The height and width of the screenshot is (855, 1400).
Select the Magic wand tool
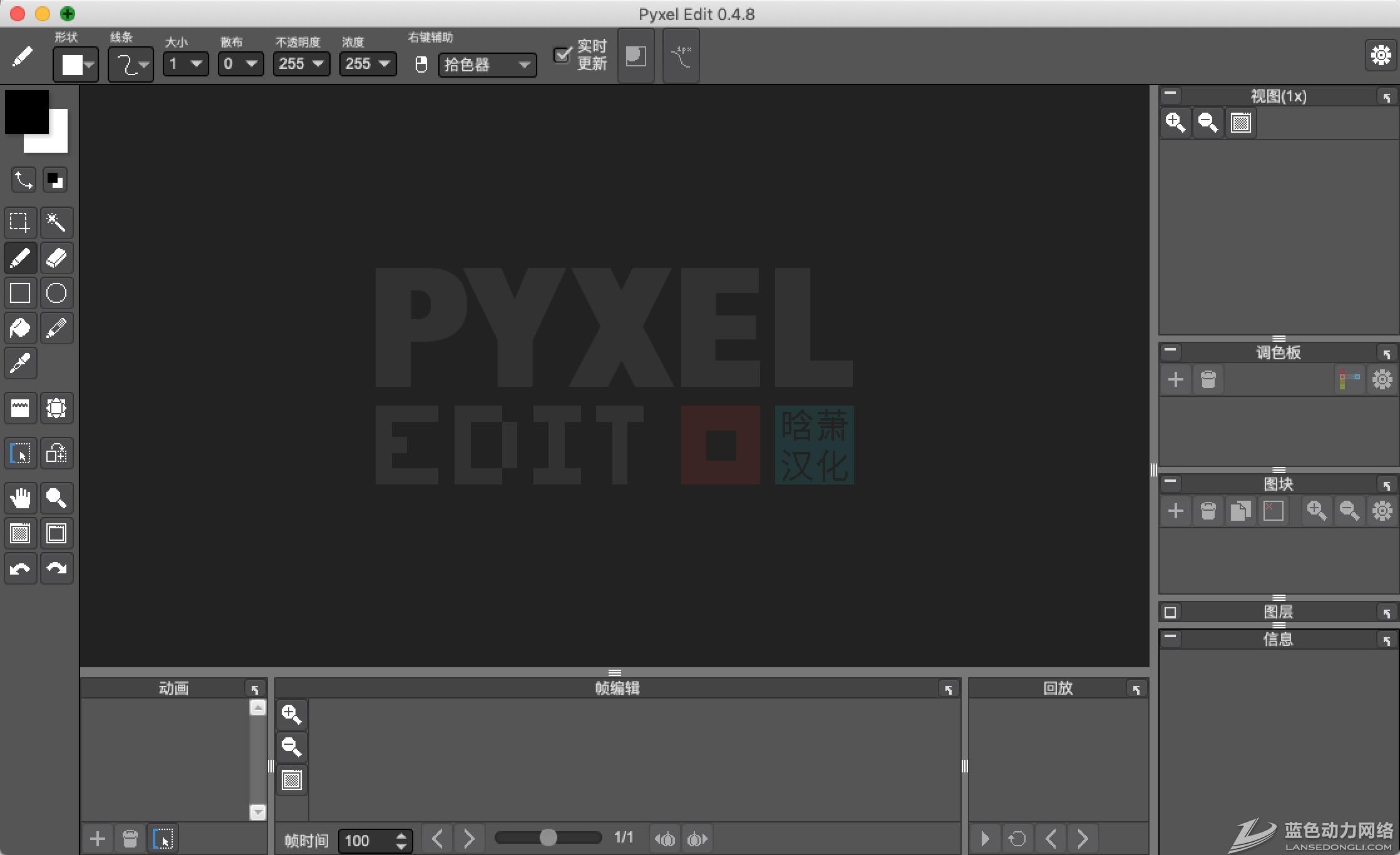tap(57, 222)
